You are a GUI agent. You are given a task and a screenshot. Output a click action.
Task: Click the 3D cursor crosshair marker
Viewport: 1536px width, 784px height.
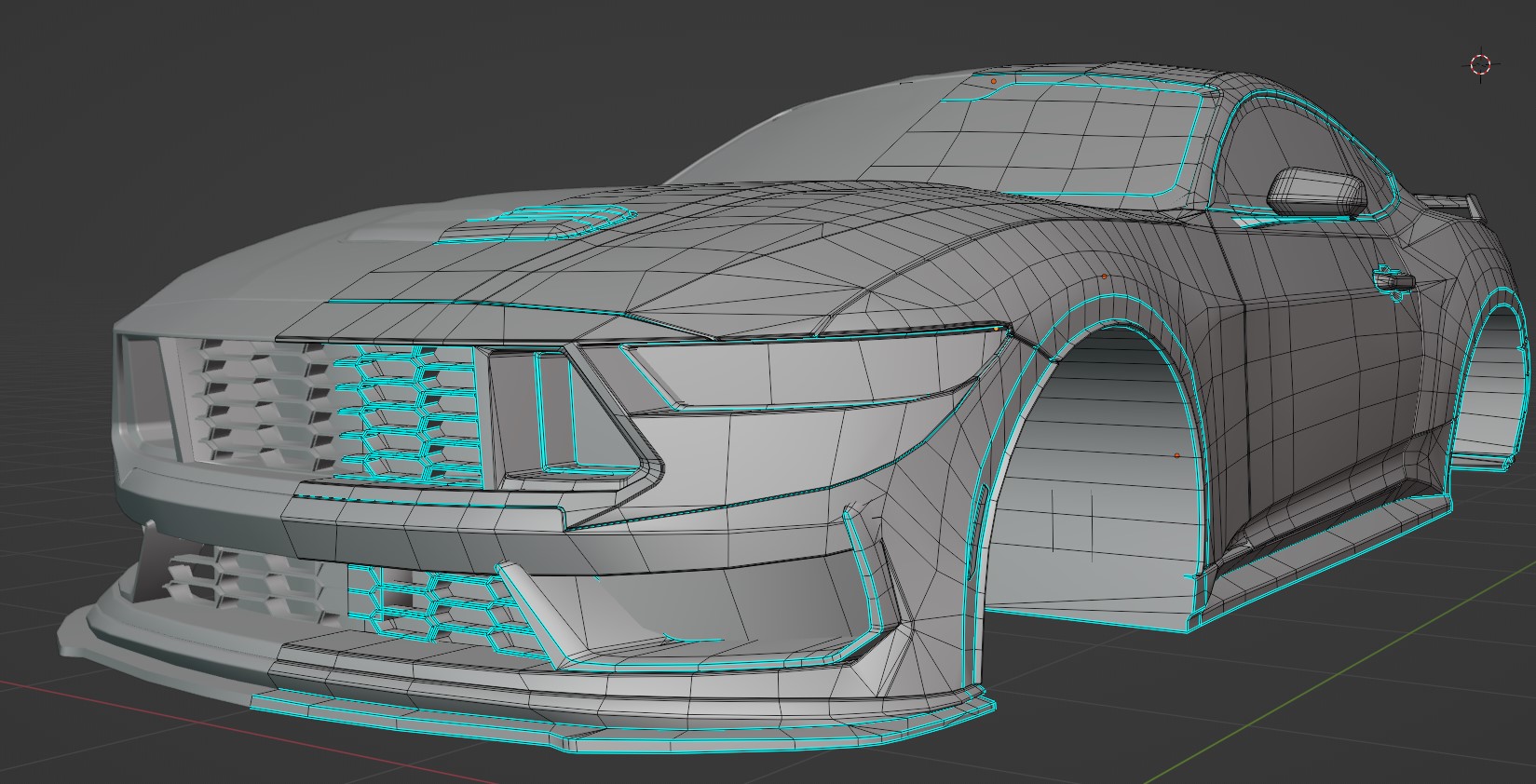pyautogui.click(x=1480, y=64)
